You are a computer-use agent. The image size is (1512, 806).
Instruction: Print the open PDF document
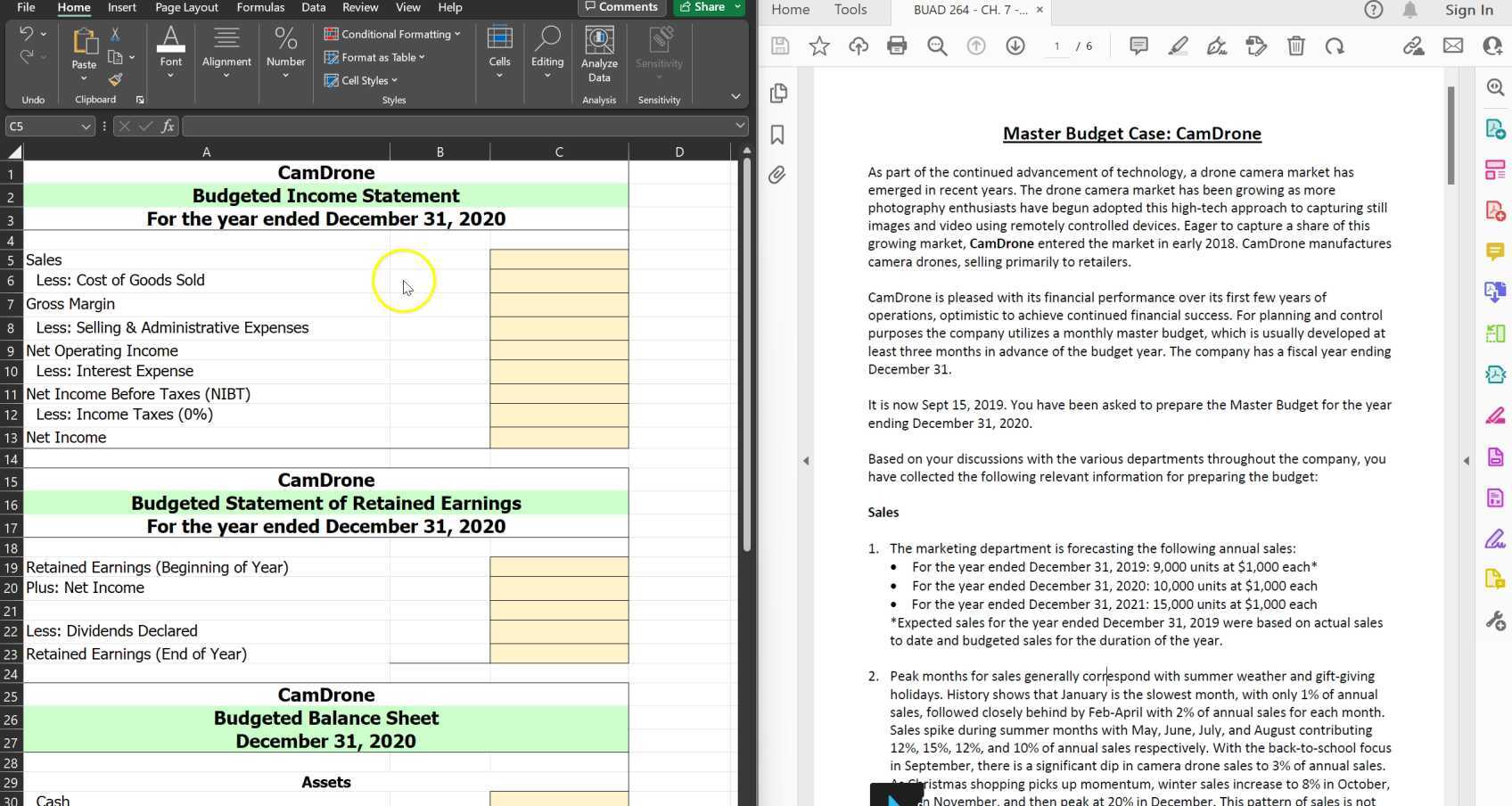pyautogui.click(x=898, y=45)
